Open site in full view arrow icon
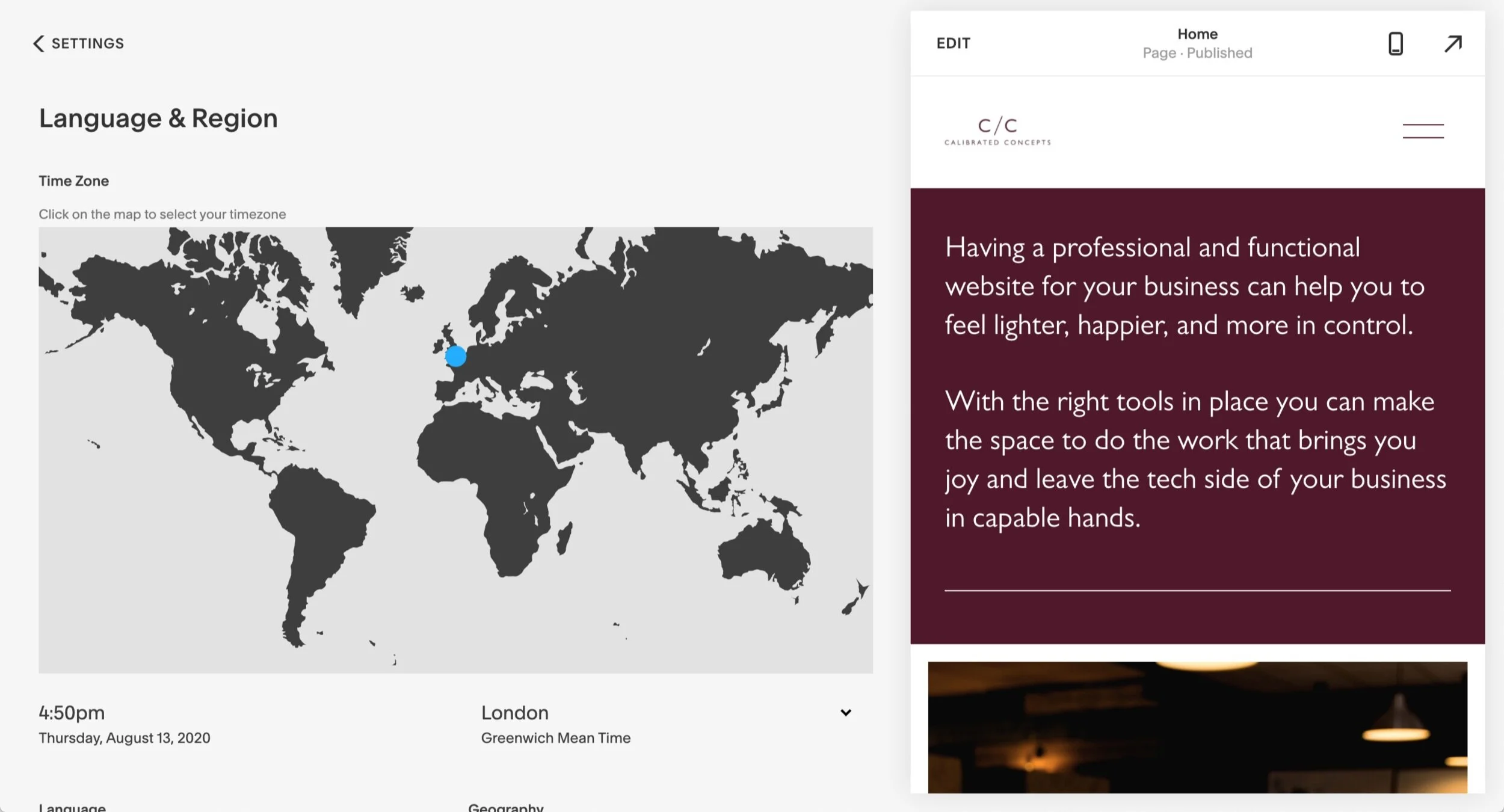1504x812 pixels. pos(1452,43)
